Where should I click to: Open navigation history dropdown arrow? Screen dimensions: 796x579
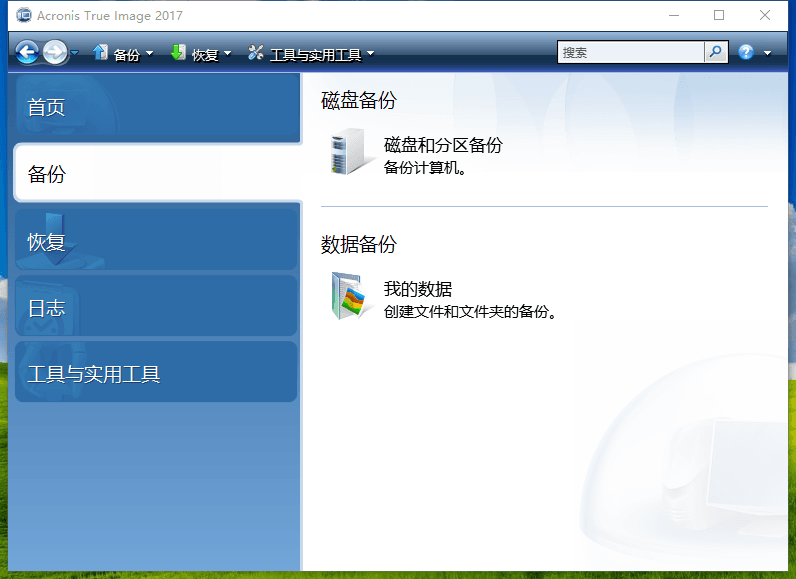click(75, 52)
